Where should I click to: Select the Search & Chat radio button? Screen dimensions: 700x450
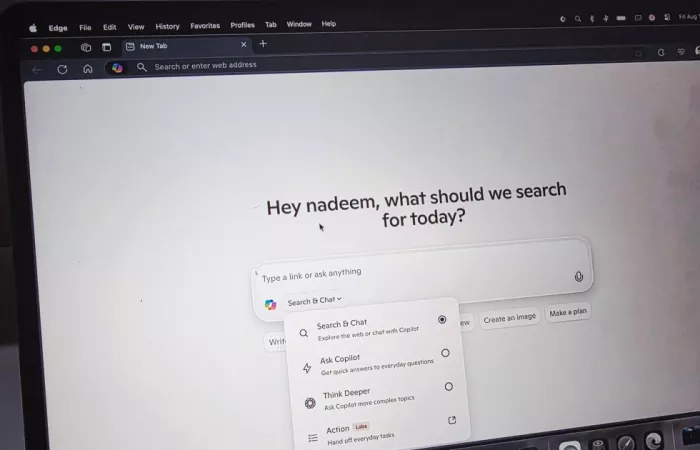442,320
